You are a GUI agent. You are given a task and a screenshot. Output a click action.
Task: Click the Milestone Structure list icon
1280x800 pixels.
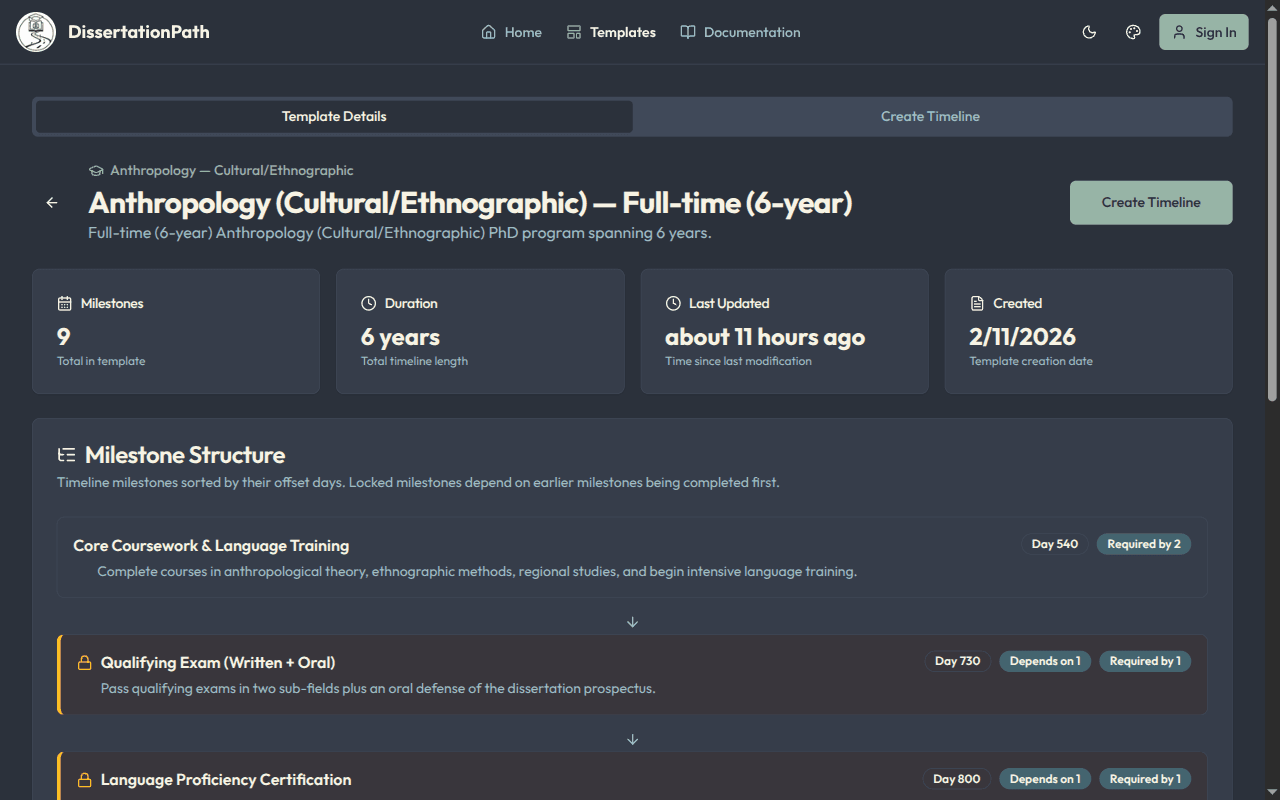pyautogui.click(x=66, y=453)
